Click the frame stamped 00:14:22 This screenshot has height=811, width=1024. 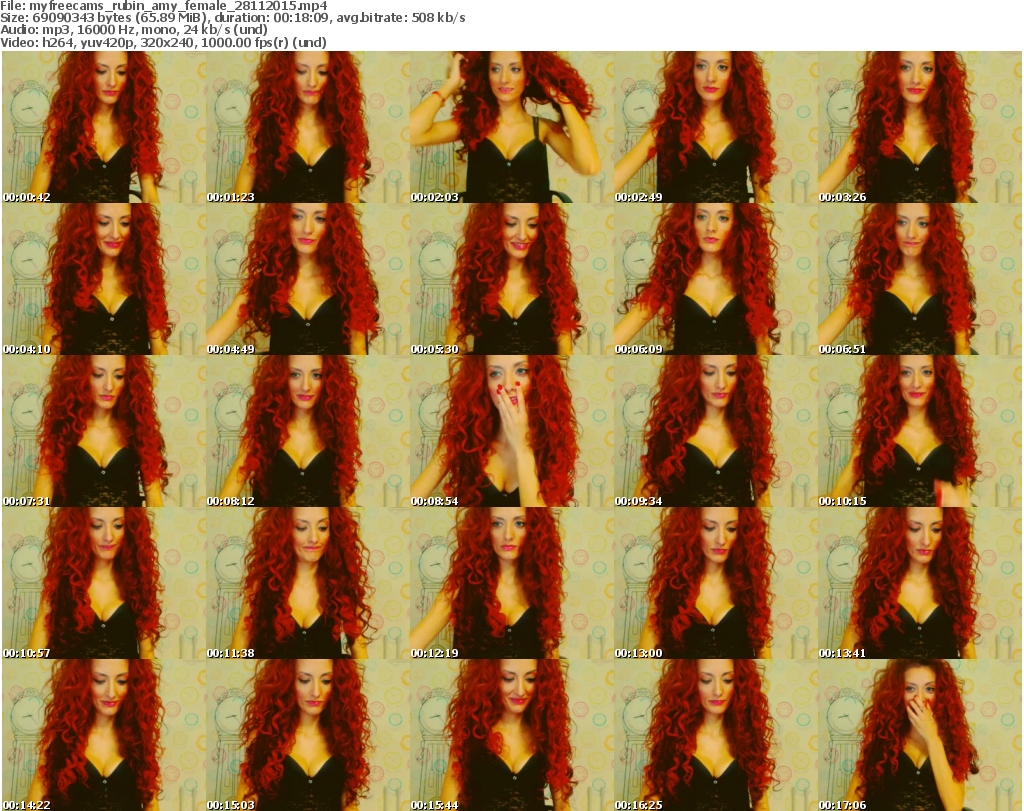coord(104,735)
